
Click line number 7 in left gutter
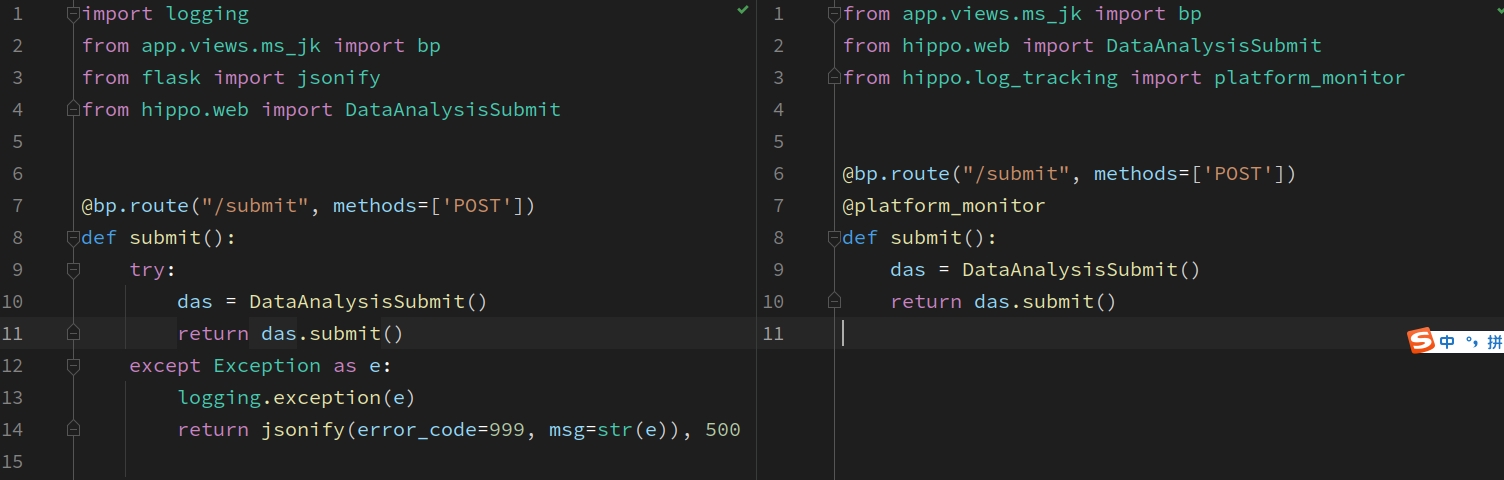[17, 206]
